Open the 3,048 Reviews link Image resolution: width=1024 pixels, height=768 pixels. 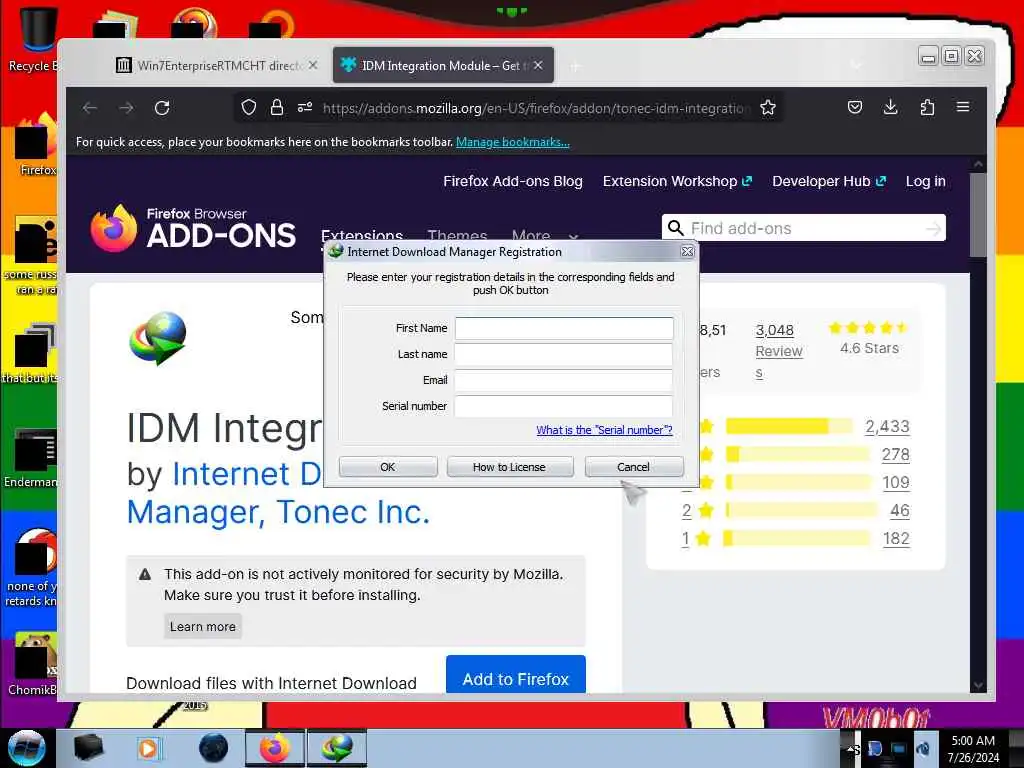(x=778, y=351)
